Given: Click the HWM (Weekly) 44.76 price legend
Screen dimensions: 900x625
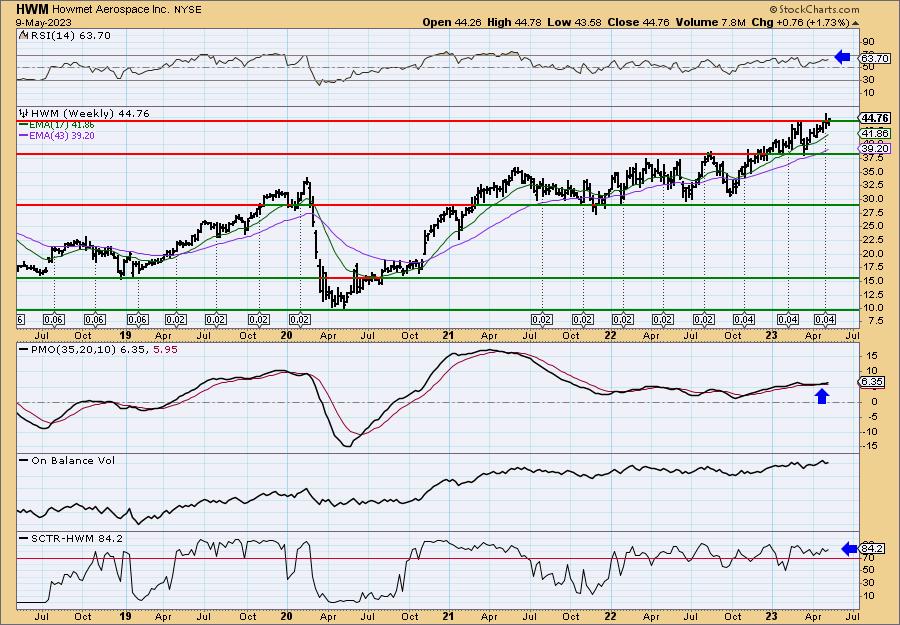Looking at the screenshot, I should [84, 114].
